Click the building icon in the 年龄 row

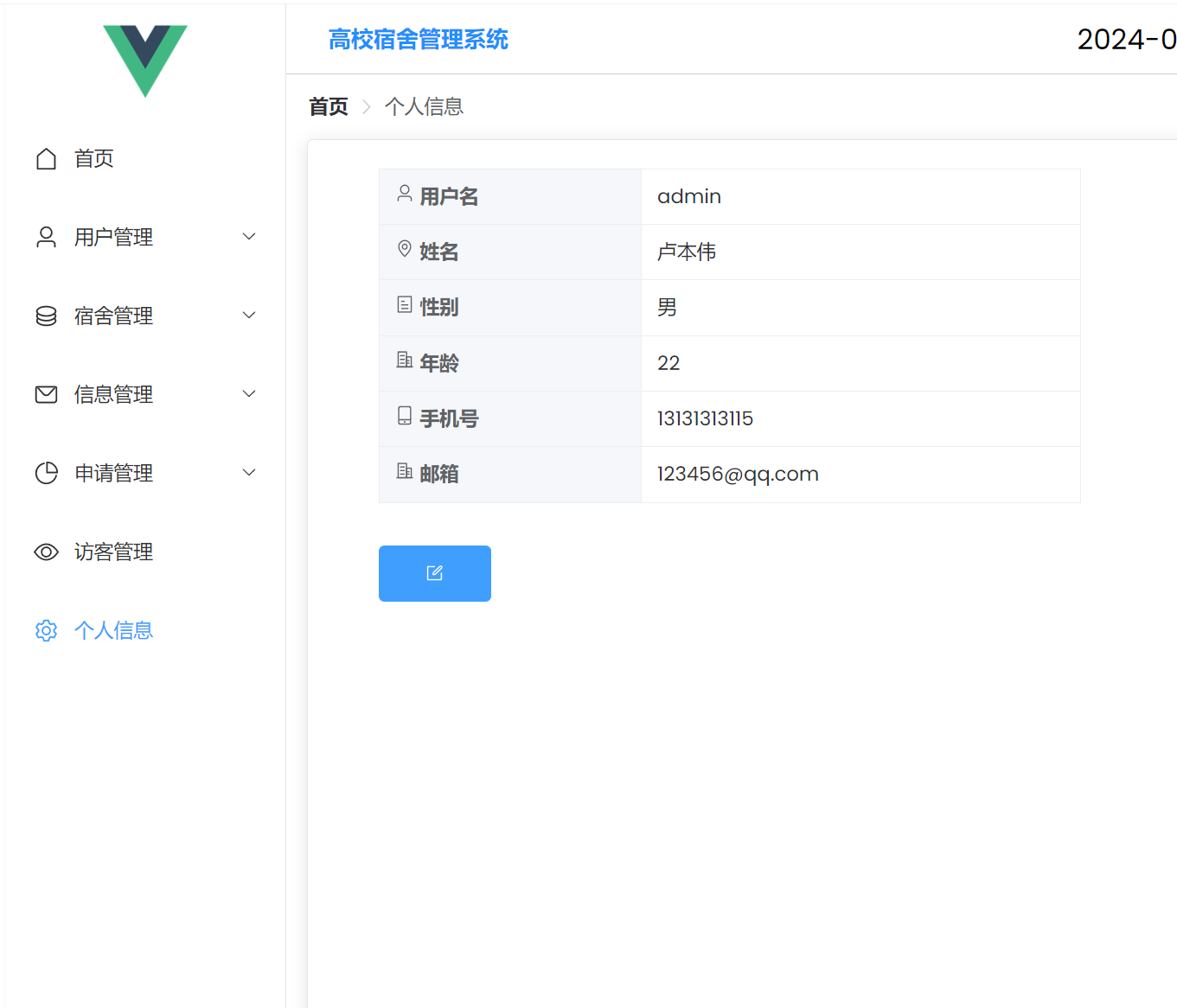pos(405,360)
